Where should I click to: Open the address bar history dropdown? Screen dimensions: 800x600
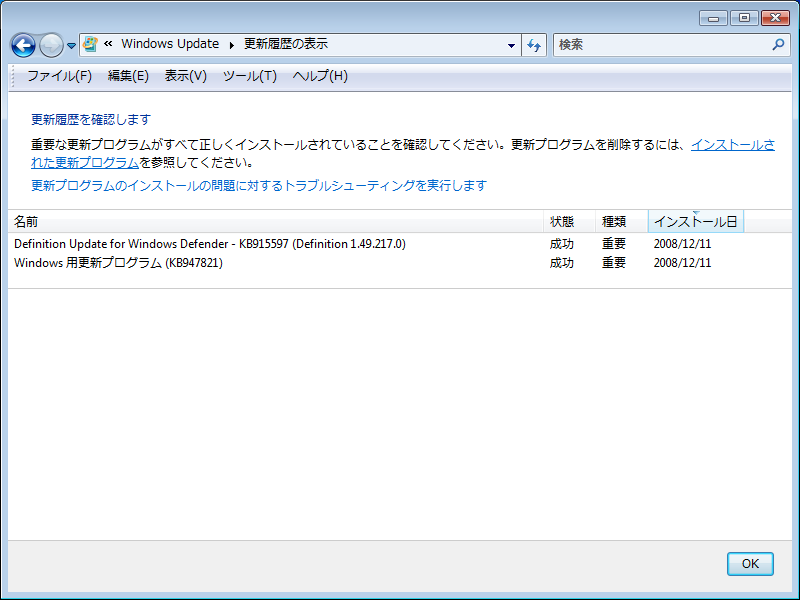click(511, 45)
